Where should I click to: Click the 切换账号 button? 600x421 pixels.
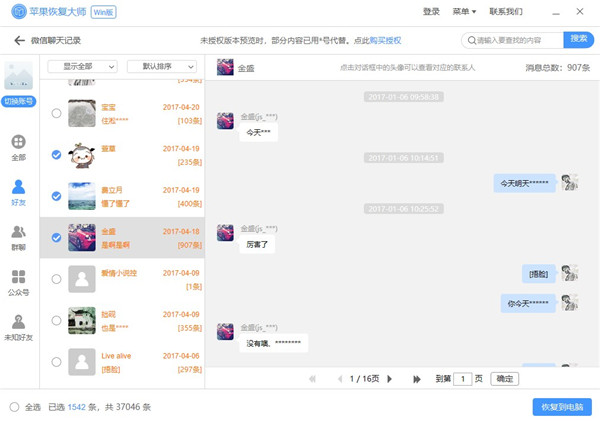click(x=18, y=101)
